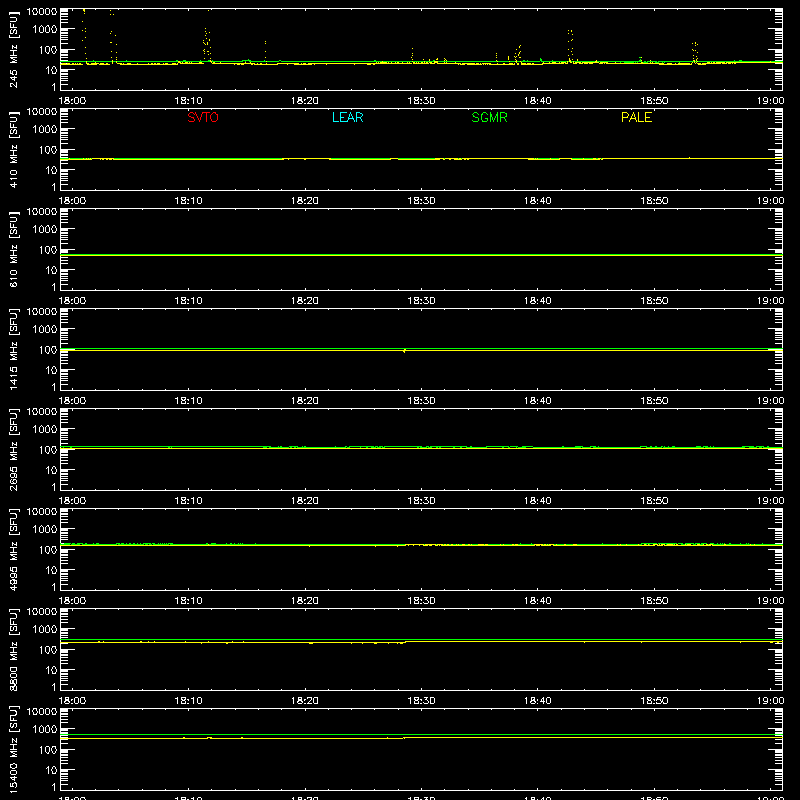The height and width of the screenshot is (800, 800).
Task: Click the 8800 MHz [SFU] axis label
Action: 13,649
